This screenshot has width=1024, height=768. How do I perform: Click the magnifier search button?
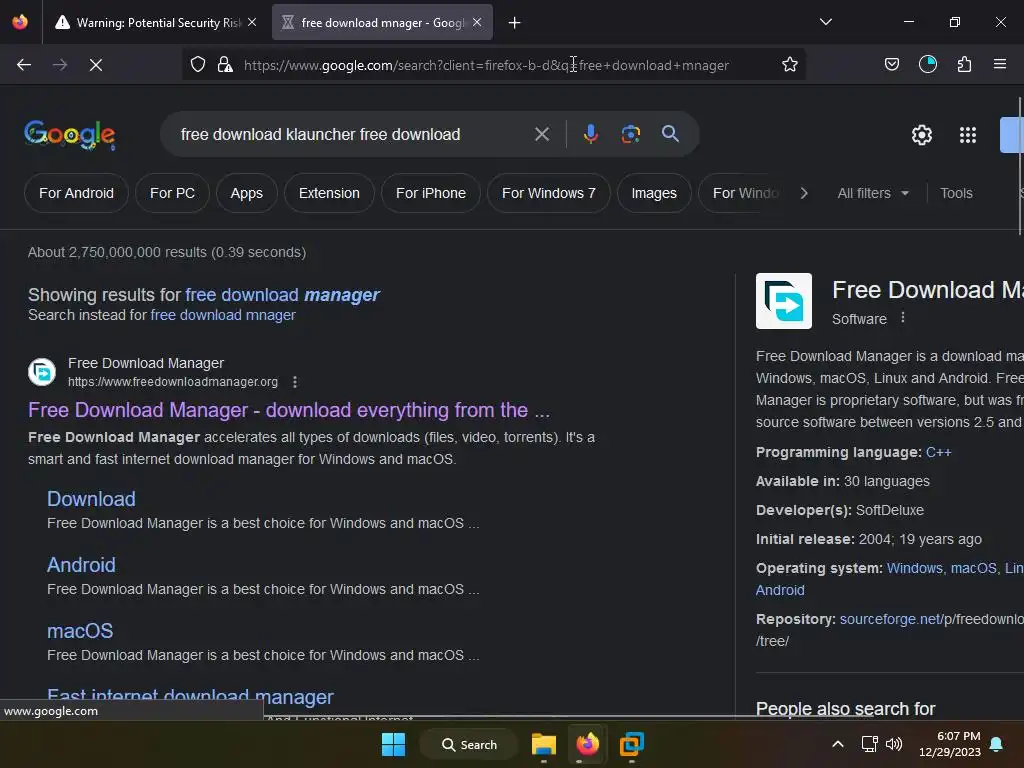(670, 134)
